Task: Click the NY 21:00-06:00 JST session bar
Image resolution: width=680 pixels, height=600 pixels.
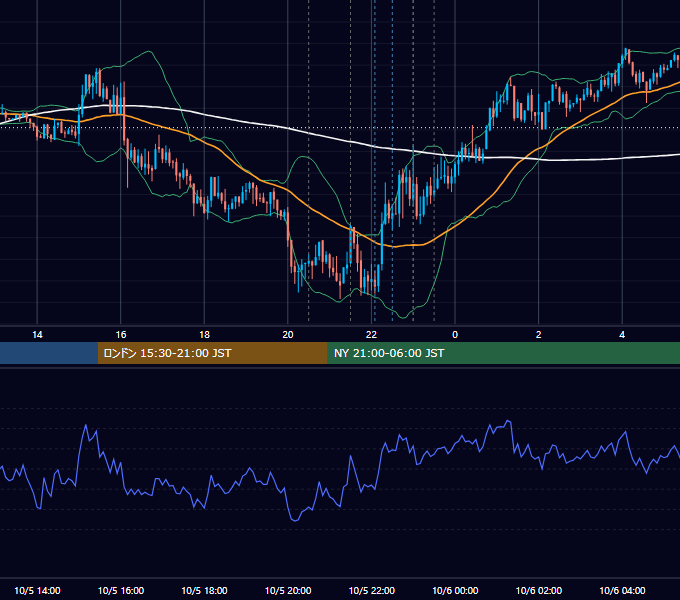Action: (503, 353)
